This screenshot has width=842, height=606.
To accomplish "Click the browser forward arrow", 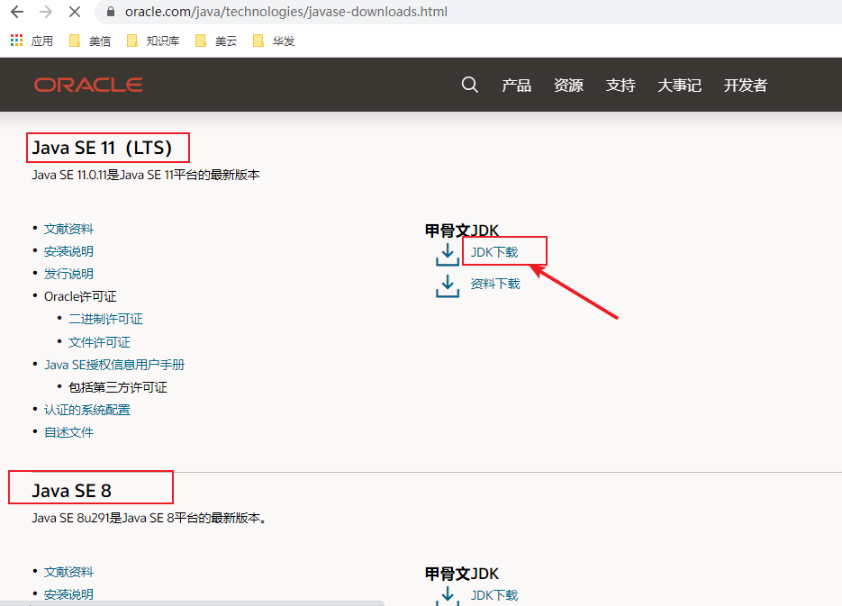I will (x=46, y=12).
